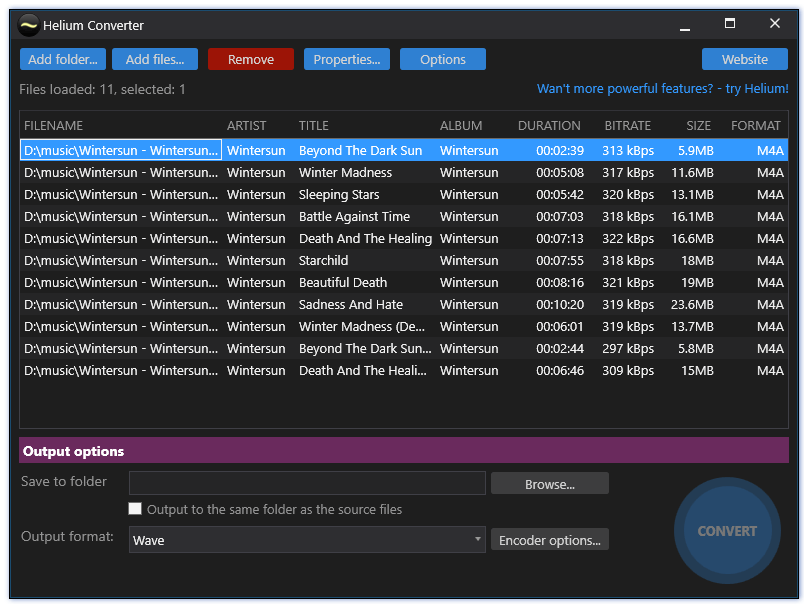This screenshot has width=810, height=608.
Task: Click the 16.1MB size cell
Action: (x=692, y=216)
